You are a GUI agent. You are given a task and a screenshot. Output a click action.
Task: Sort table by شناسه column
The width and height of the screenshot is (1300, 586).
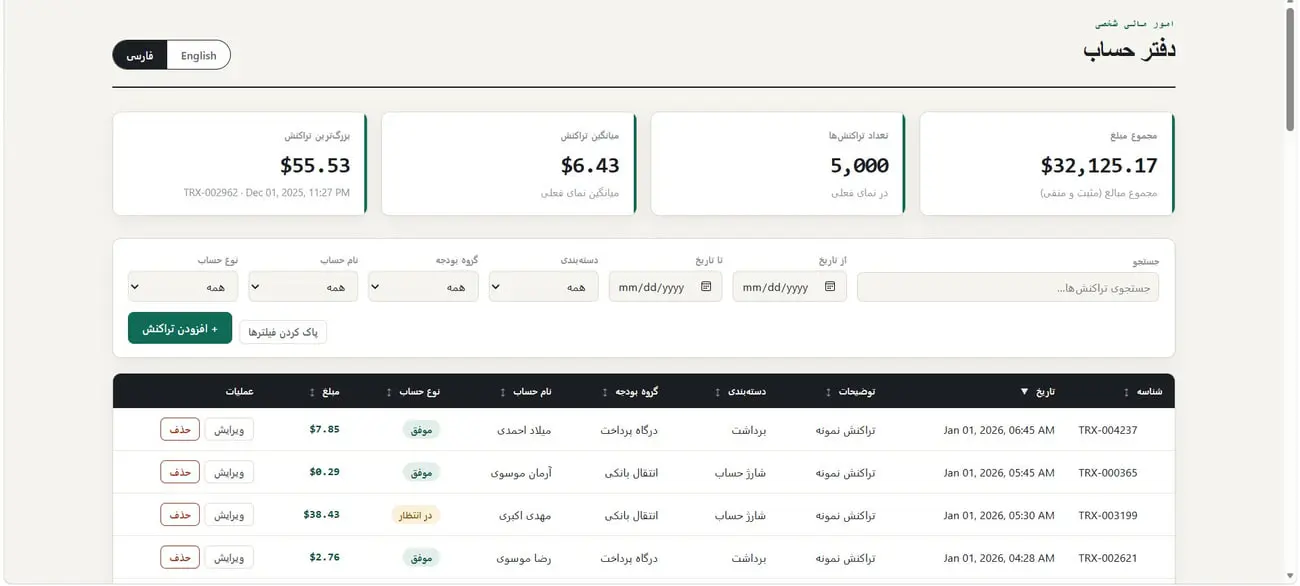point(1143,391)
